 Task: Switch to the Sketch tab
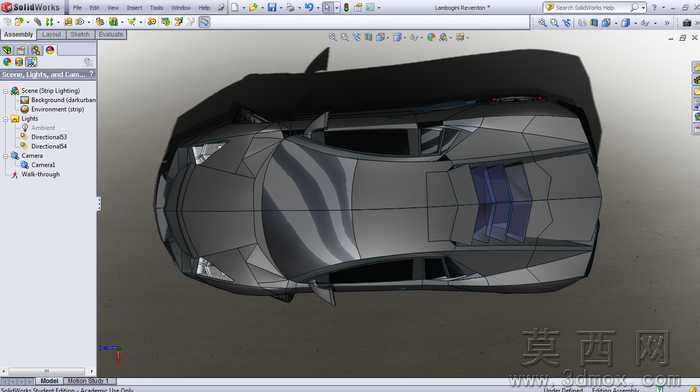80,34
